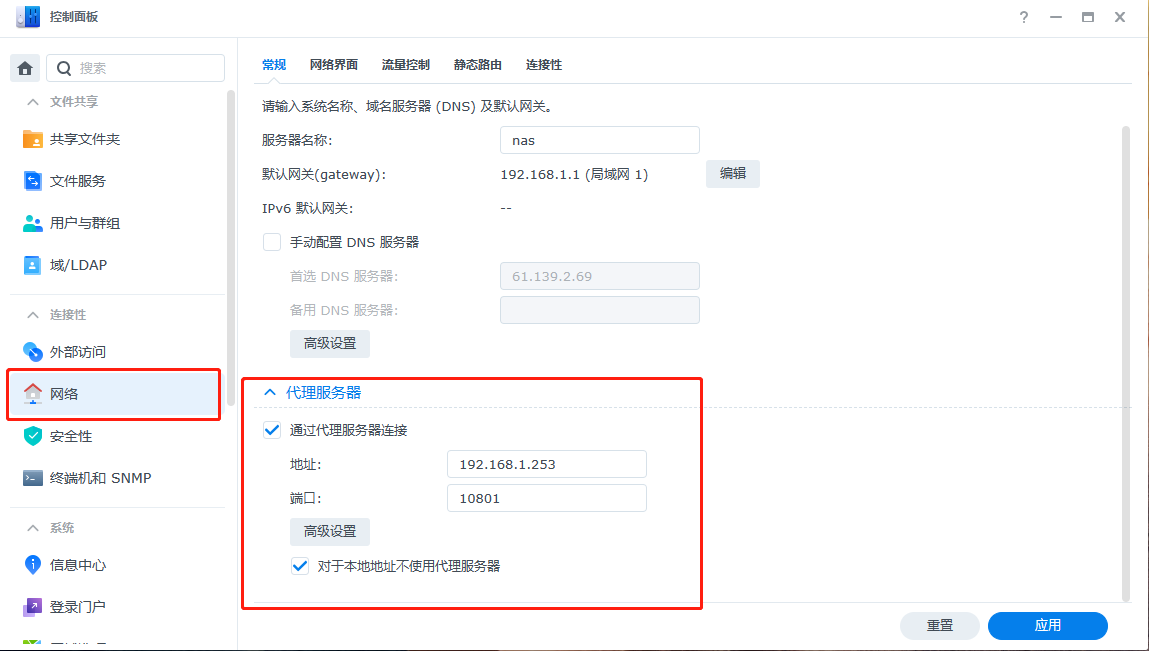Viewport: 1149px width, 651px height.
Task: Click the 192.168.1.1 (局域网 1) gateway text
Action: [x=574, y=174]
